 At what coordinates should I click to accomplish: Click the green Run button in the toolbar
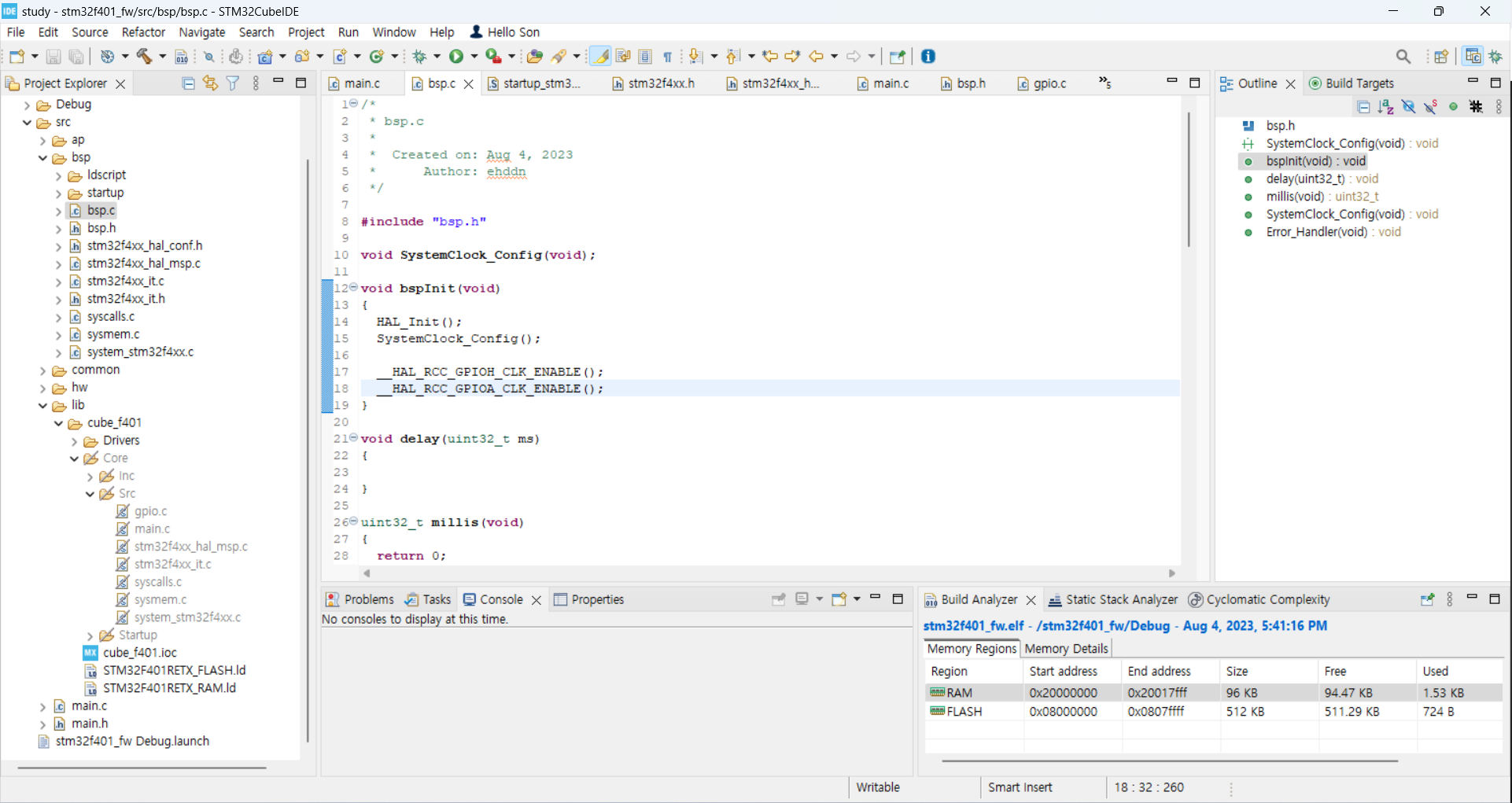coord(456,57)
